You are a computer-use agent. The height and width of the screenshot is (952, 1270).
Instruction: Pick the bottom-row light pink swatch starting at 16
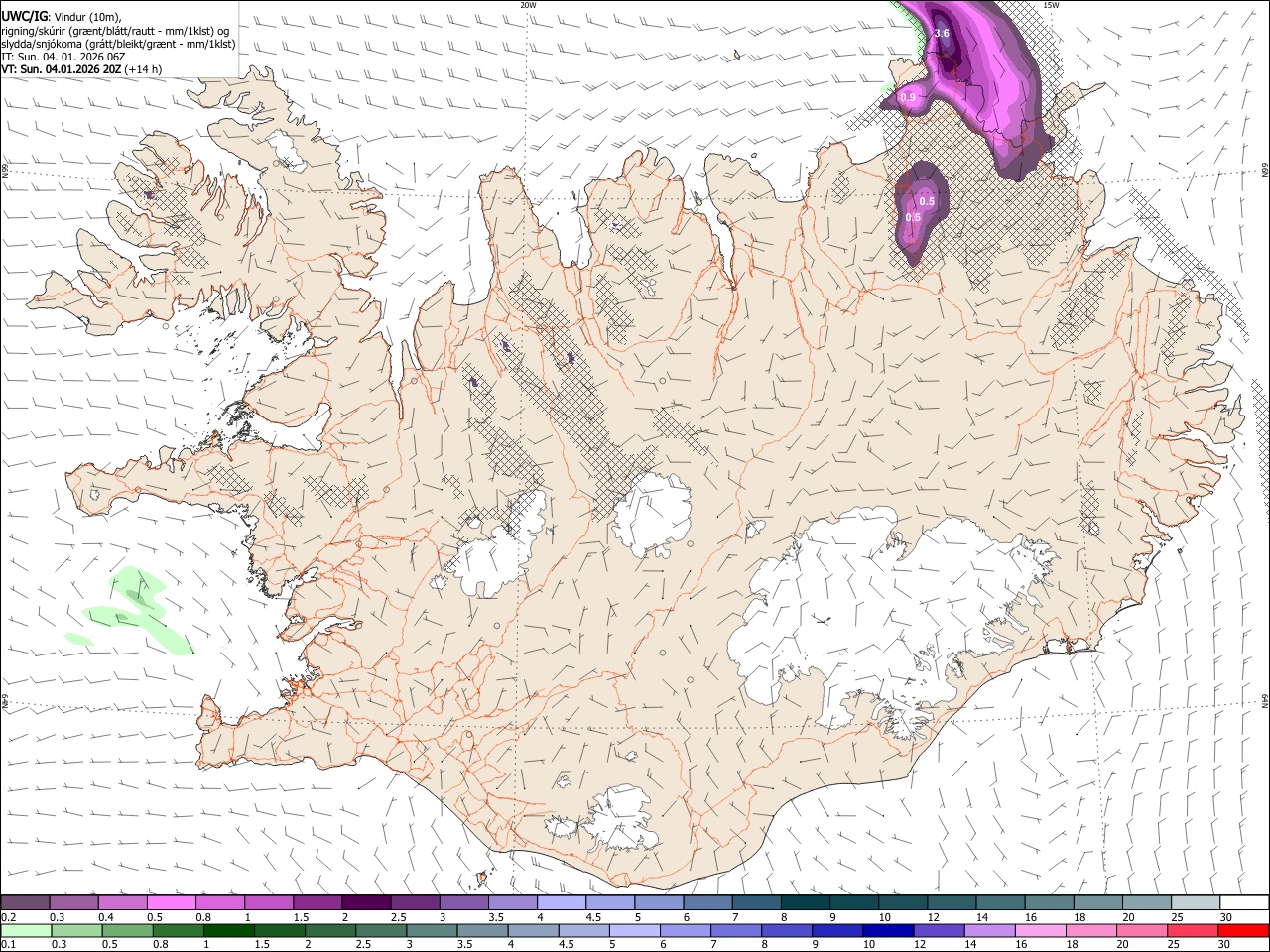[x=1041, y=930]
